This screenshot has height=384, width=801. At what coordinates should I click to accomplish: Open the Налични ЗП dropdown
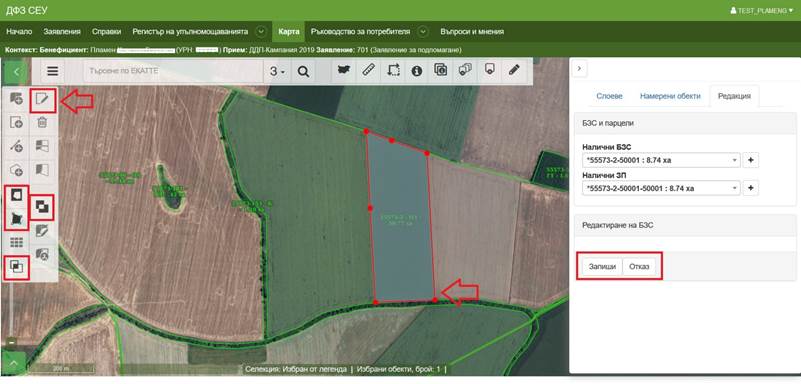click(x=661, y=188)
